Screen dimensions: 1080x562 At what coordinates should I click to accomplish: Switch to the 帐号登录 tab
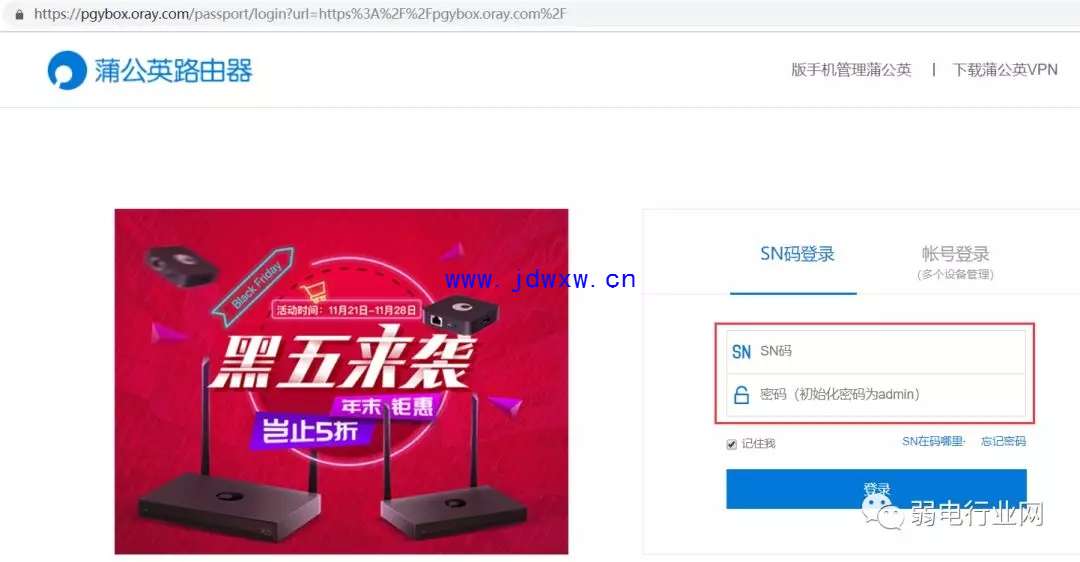pyautogui.click(x=955, y=262)
